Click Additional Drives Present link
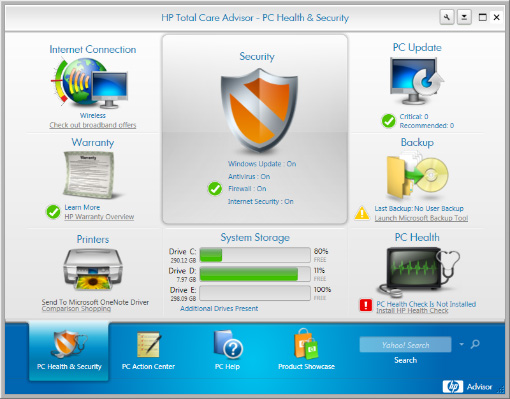The width and height of the screenshot is (510, 399). click(219, 309)
